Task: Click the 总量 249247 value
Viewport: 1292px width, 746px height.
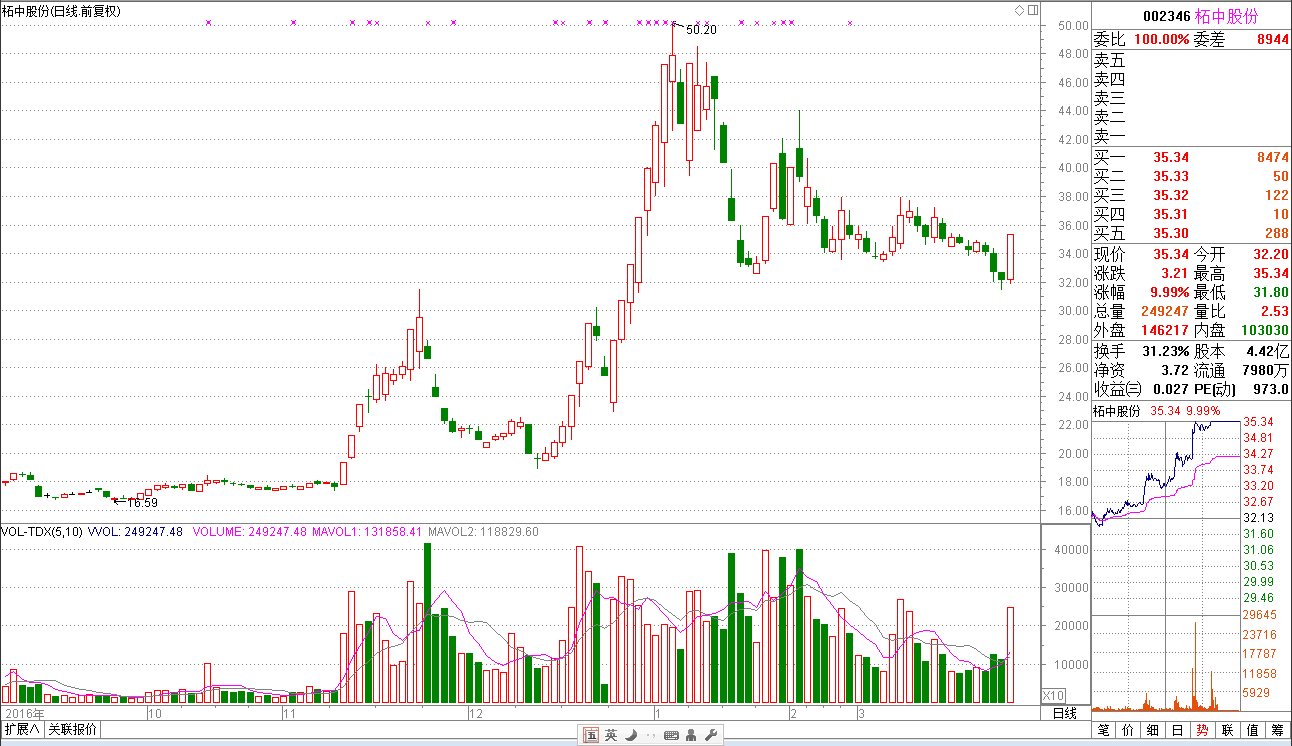Action: coord(1166,311)
